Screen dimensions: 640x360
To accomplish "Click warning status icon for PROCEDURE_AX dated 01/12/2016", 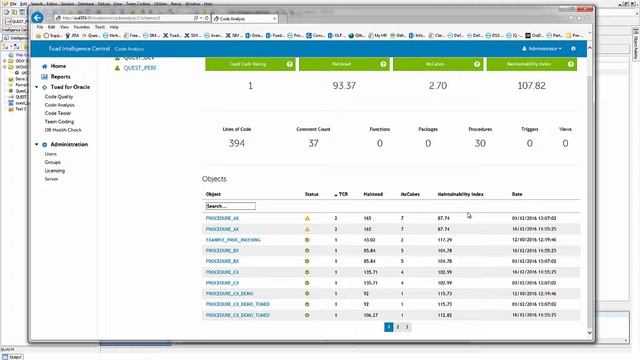I will [x=307, y=218].
